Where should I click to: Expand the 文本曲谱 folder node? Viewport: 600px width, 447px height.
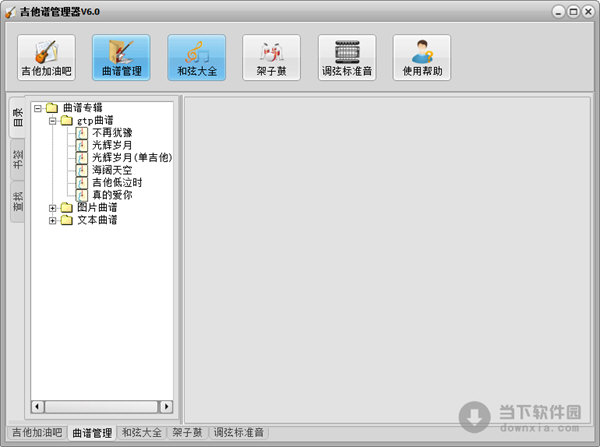click(52, 221)
